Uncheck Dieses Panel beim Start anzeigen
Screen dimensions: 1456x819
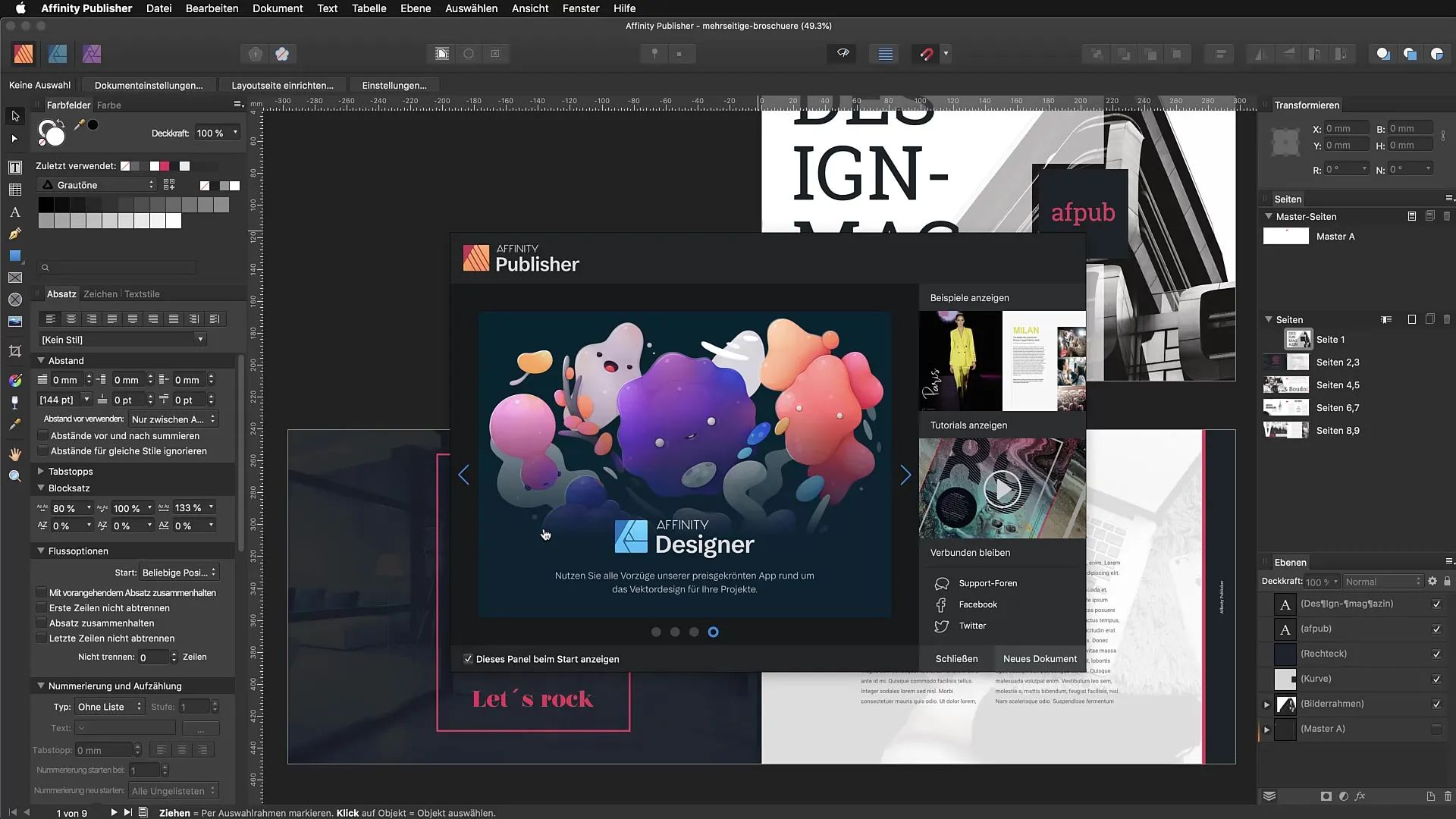tap(468, 659)
